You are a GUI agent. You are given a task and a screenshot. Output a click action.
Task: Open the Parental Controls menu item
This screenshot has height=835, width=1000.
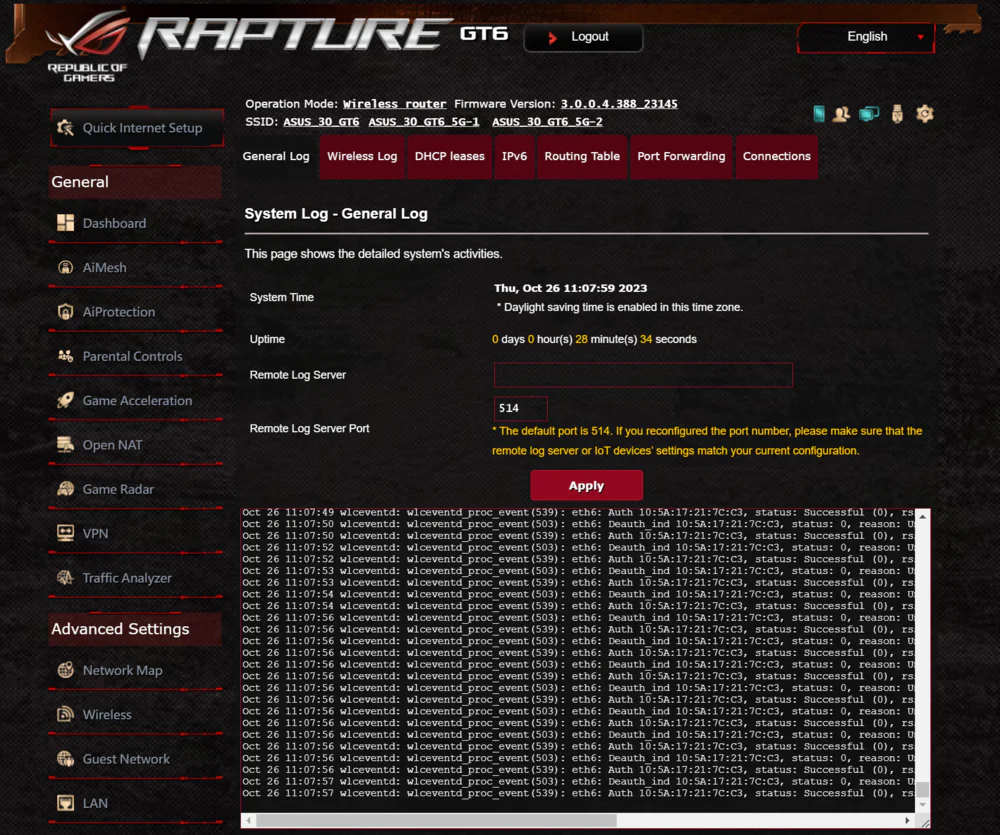(136, 357)
